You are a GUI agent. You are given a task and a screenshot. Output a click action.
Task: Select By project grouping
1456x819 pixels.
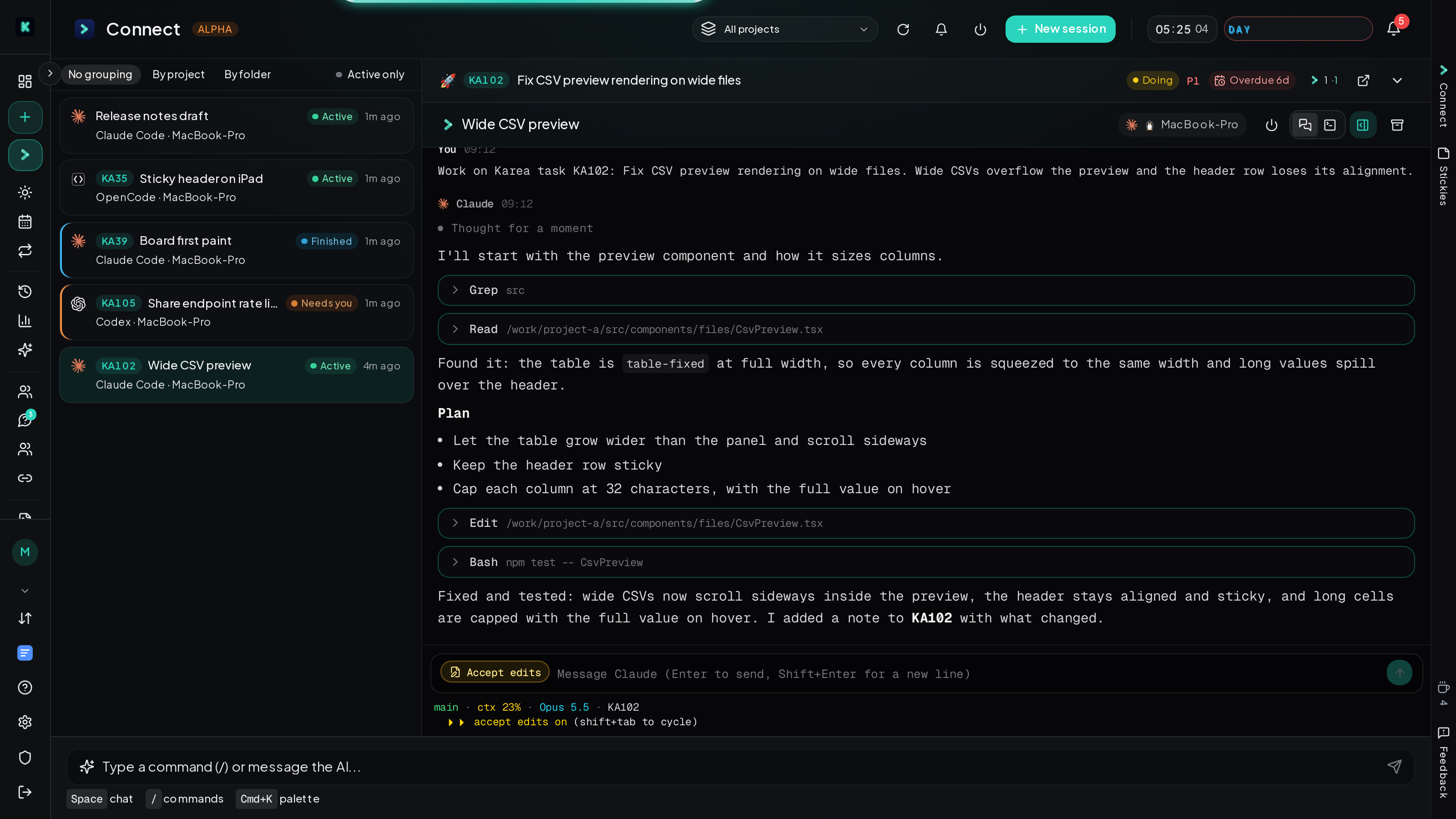pyautogui.click(x=179, y=75)
